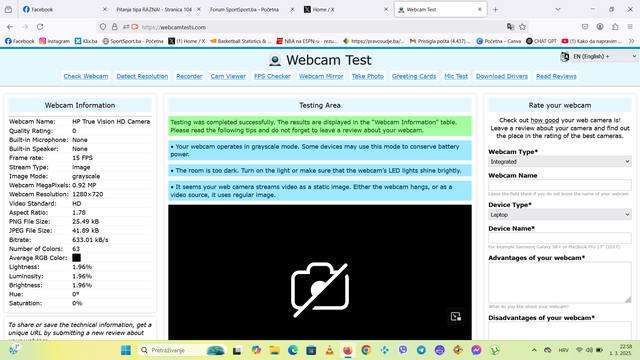Open Windows Start menu

pyautogui.click(x=126, y=350)
